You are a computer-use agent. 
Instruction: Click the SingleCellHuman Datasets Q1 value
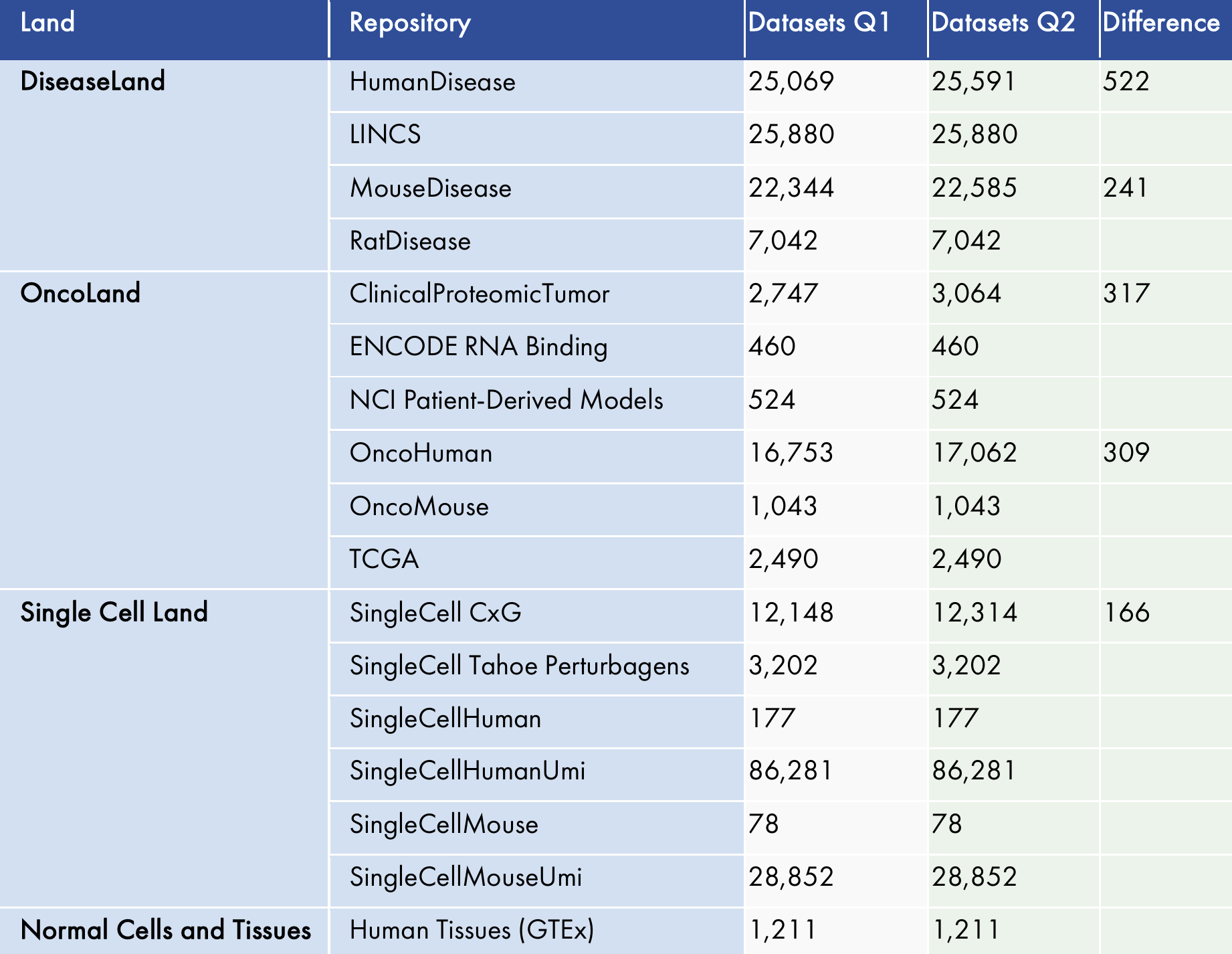[x=773, y=719]
